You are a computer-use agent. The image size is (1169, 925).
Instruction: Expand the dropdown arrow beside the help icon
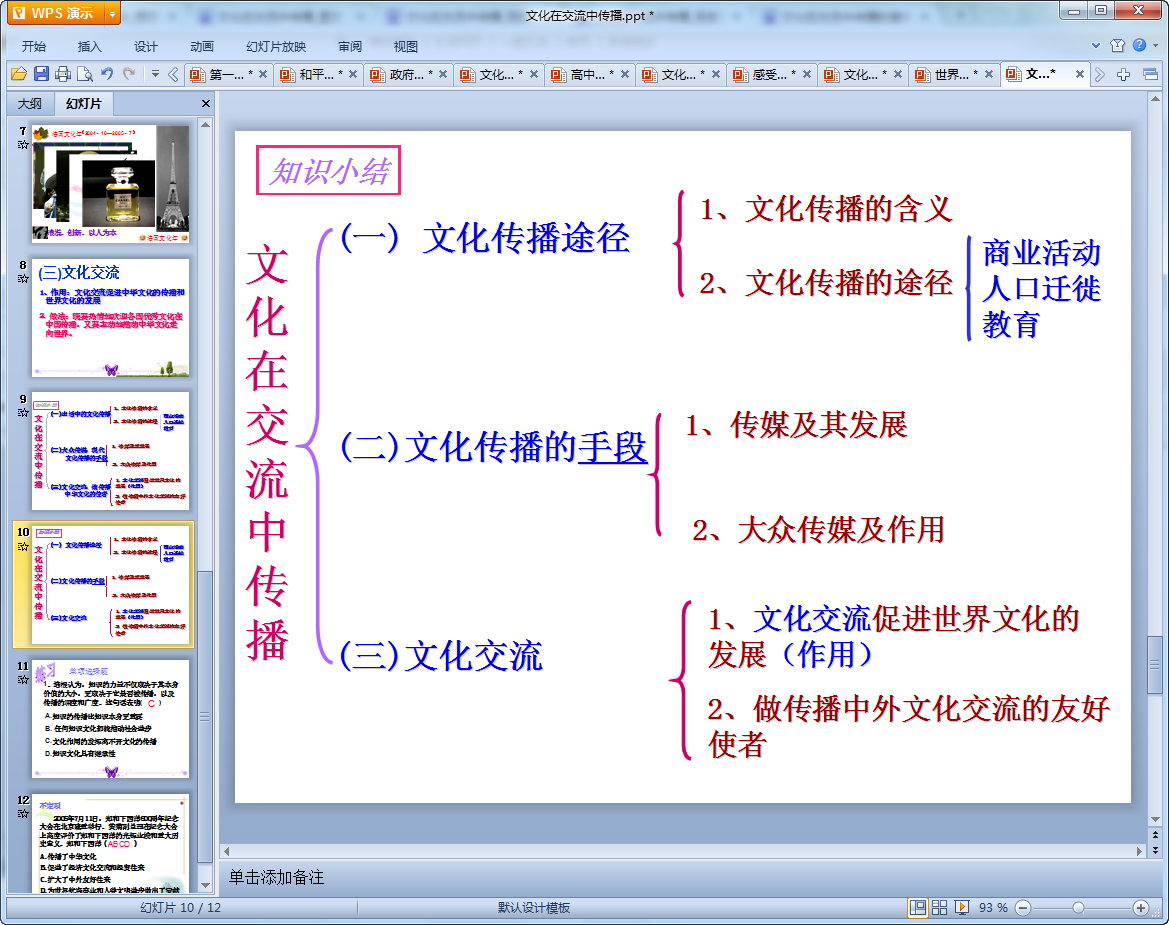coord(1156,45)
